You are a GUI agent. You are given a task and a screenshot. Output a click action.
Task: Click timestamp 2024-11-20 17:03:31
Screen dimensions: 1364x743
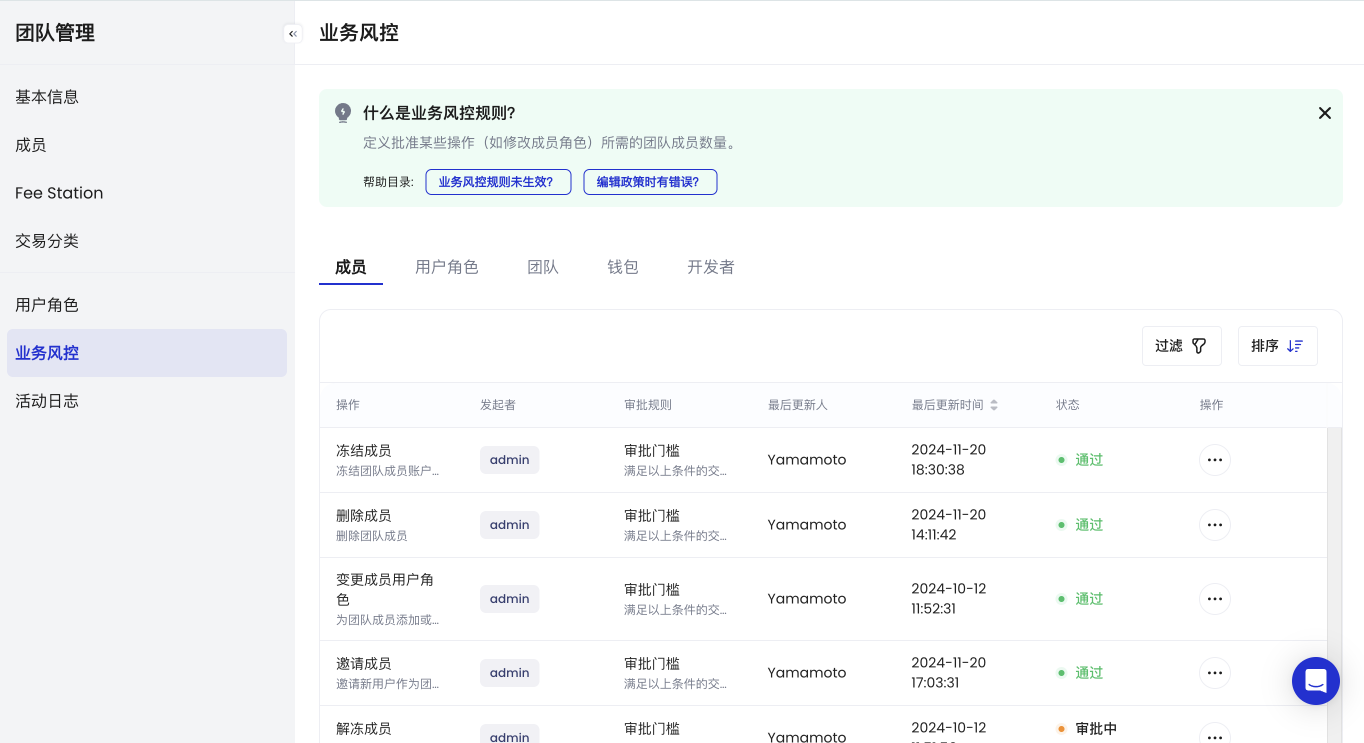point(949,673)
